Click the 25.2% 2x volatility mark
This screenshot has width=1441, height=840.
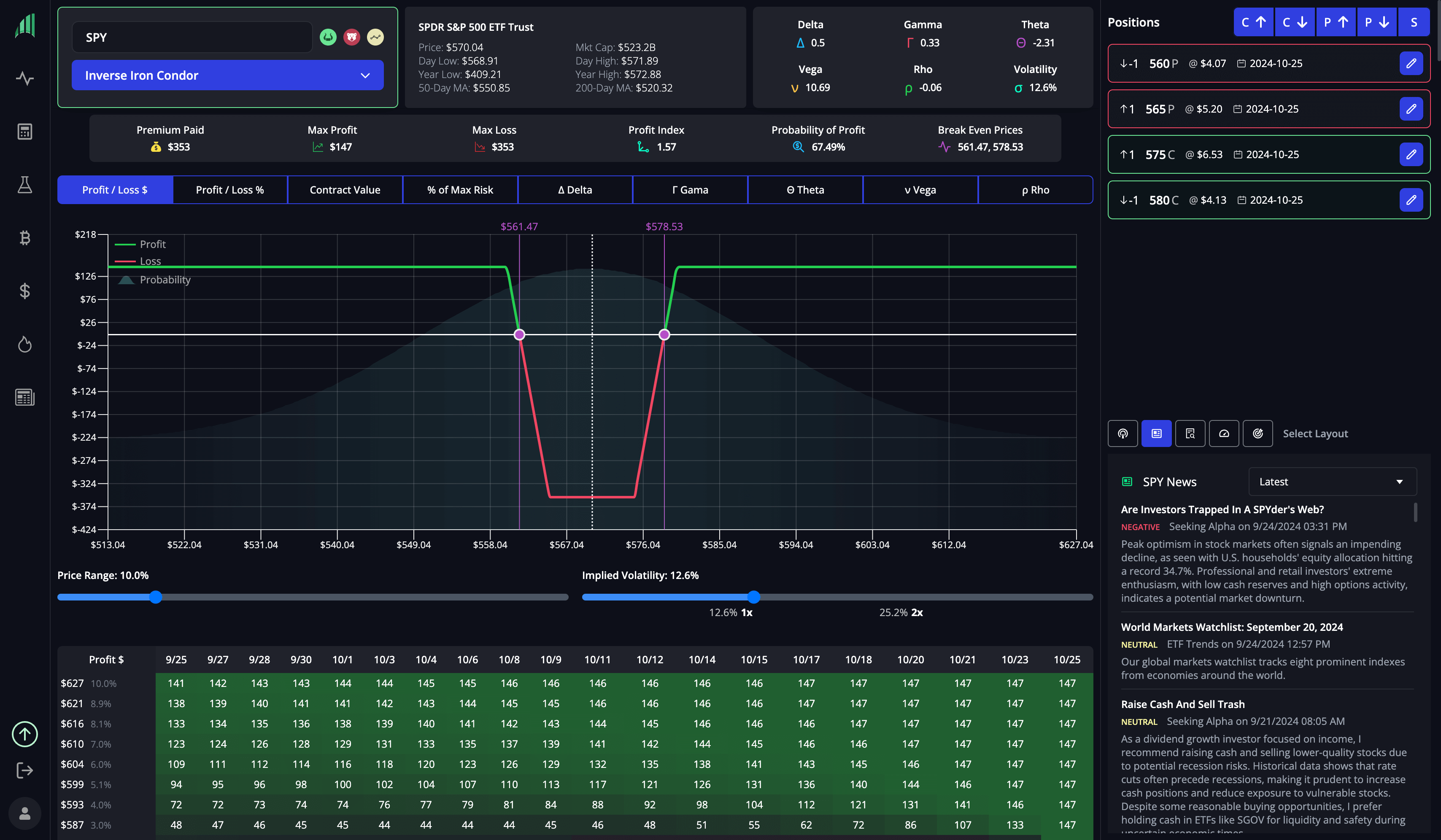coord(901,612)
